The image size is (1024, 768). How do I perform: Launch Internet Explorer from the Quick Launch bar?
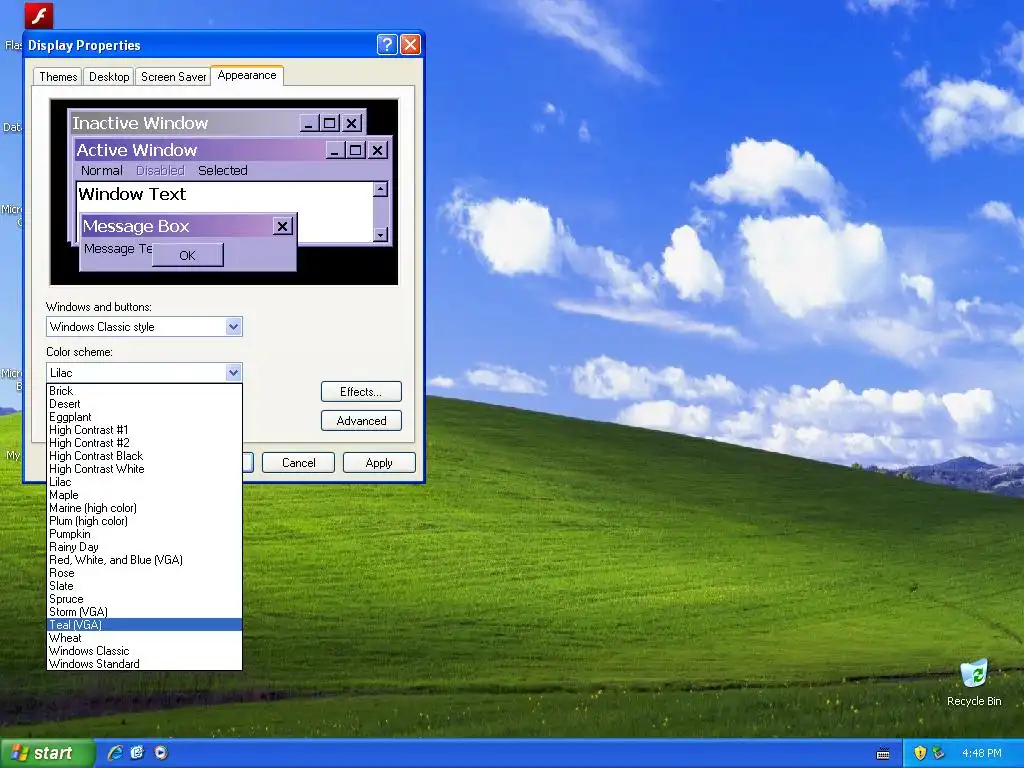[x=115, y=753]
